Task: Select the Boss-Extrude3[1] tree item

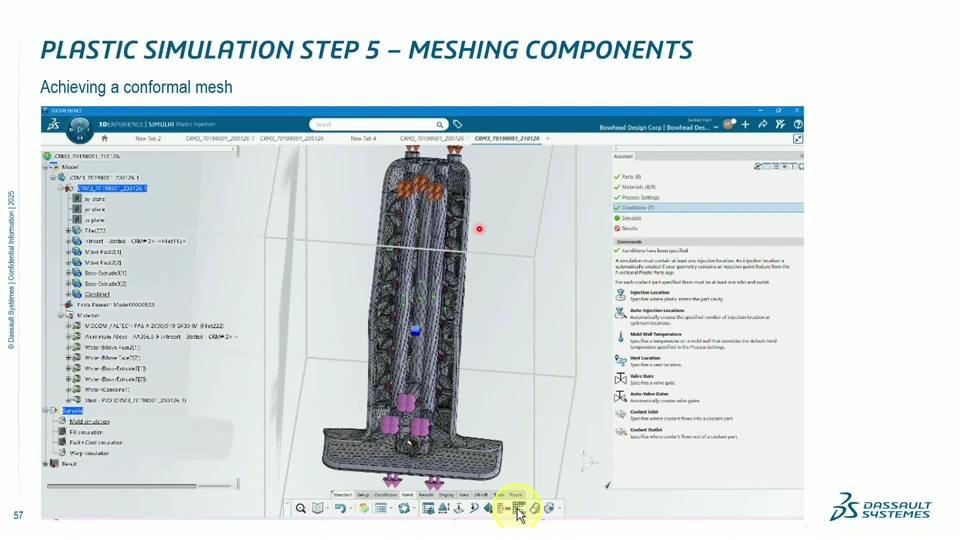Action: click(x=105, y=273)
